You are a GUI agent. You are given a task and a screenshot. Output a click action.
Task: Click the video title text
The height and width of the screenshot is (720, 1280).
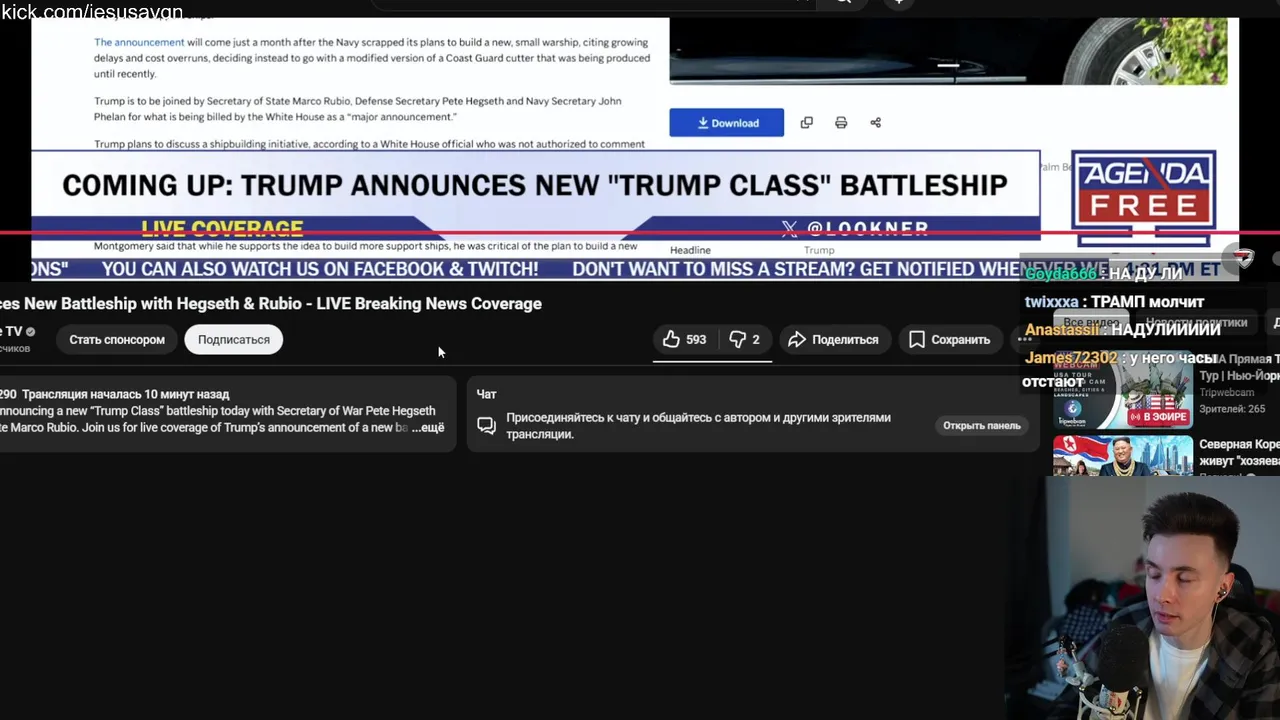coord(271,304)
